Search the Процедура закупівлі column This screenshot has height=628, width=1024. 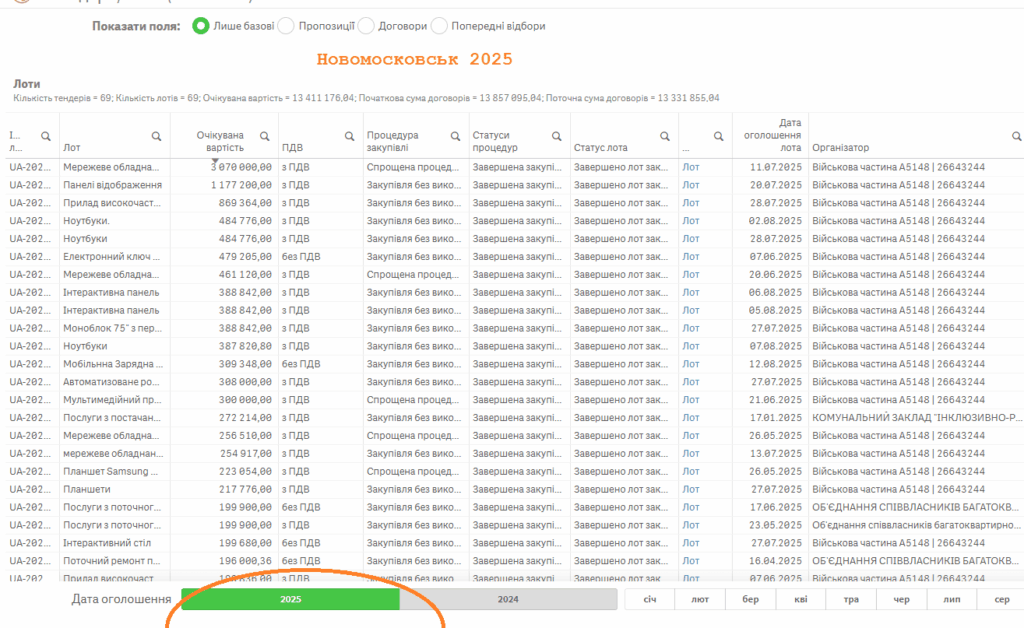[457, 136]
